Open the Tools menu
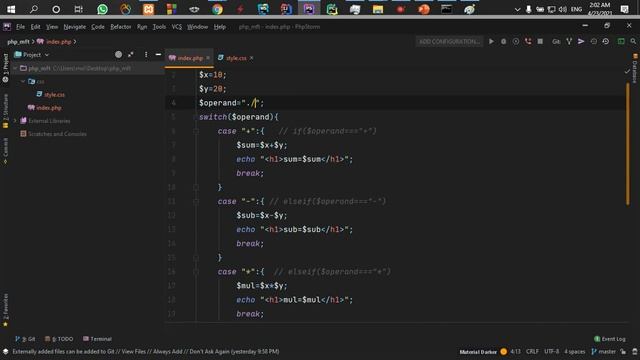 (x=159, y=27)
